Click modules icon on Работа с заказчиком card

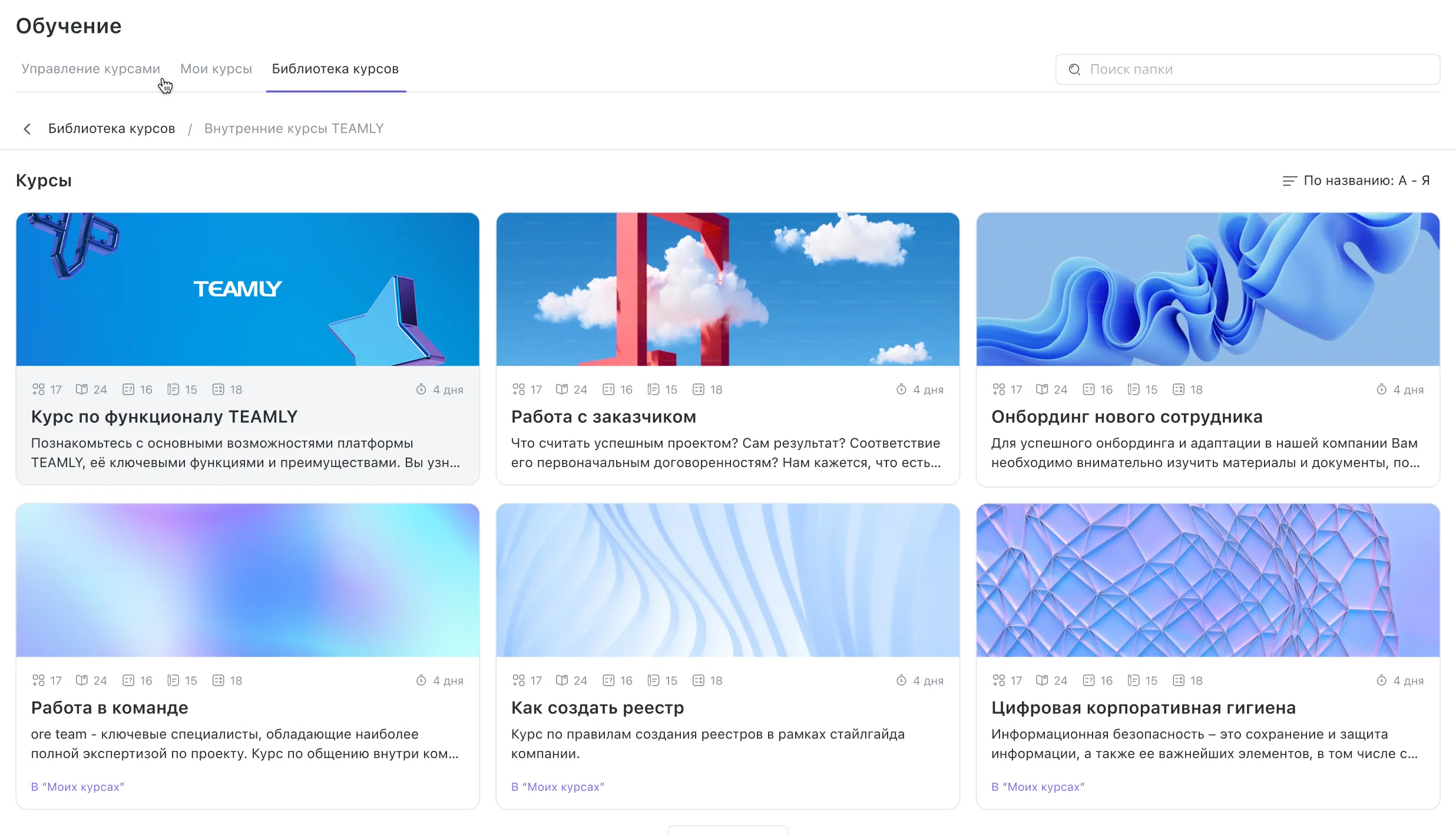pos(518,389)
